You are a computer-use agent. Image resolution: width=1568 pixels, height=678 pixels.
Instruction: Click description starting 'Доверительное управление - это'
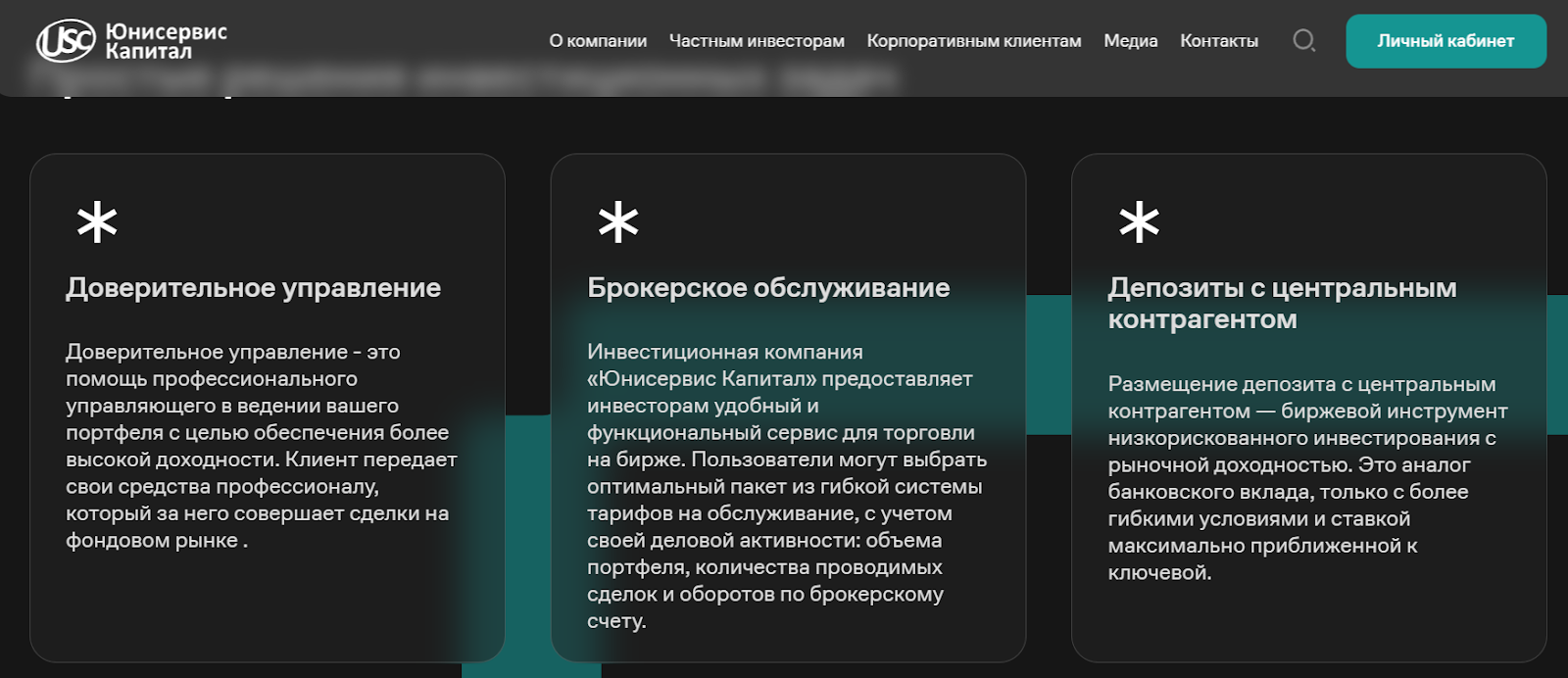(262, 446)
